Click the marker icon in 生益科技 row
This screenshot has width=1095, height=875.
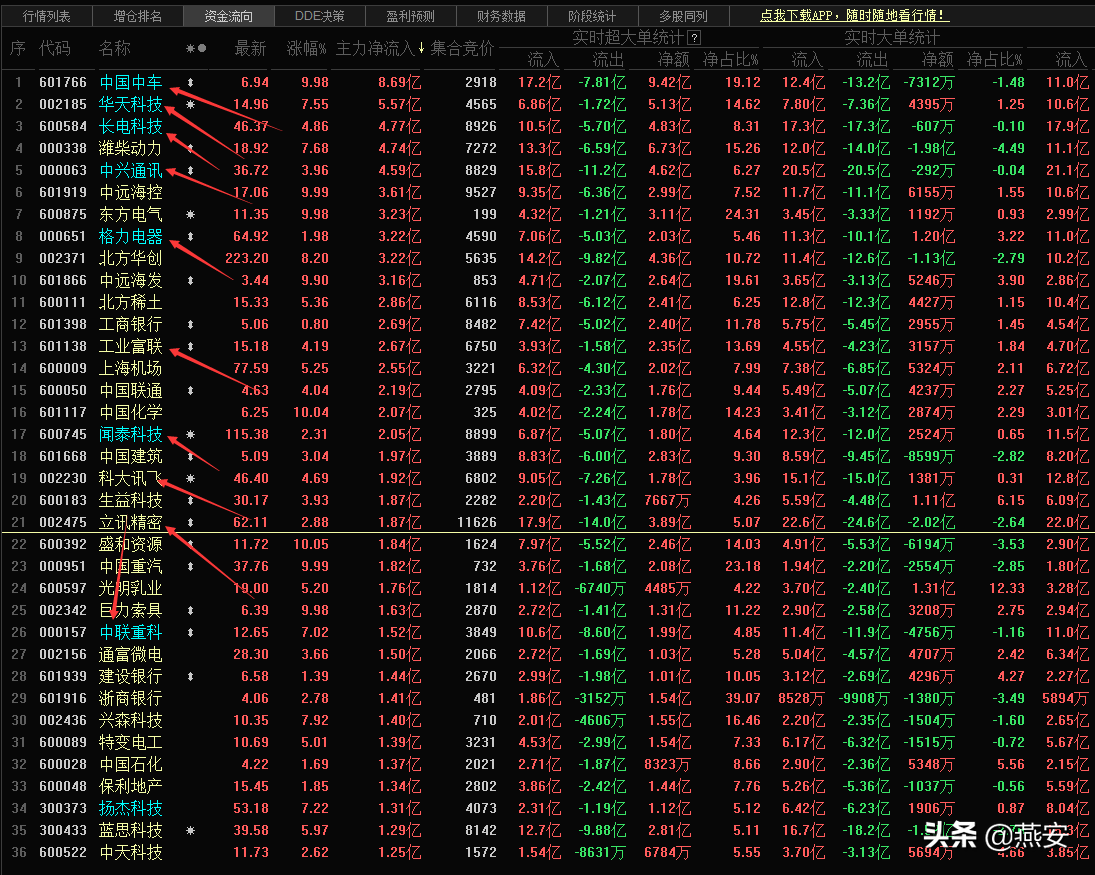[x=191, y=501]
